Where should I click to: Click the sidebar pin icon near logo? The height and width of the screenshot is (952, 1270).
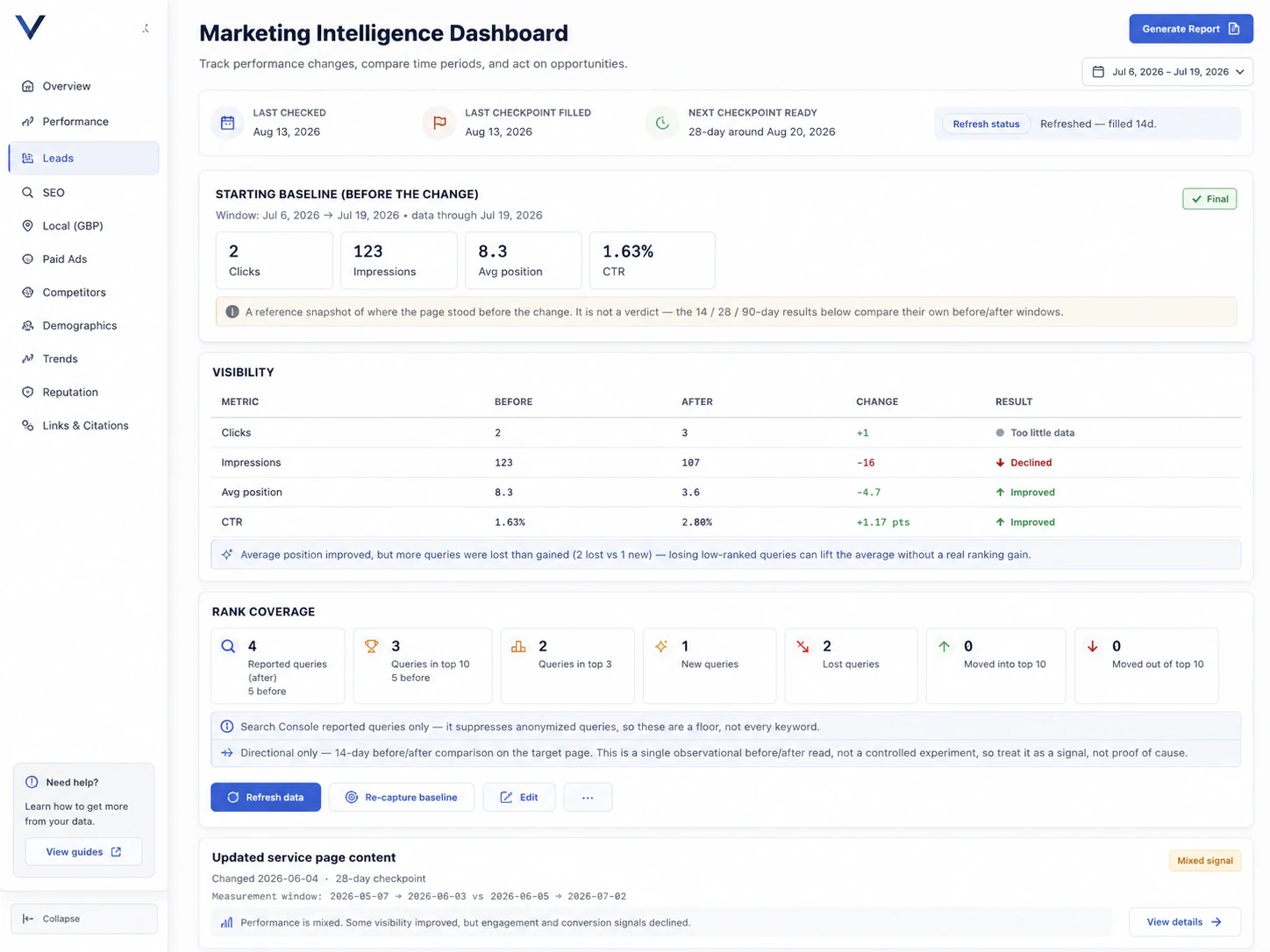(x=146, y=28)
